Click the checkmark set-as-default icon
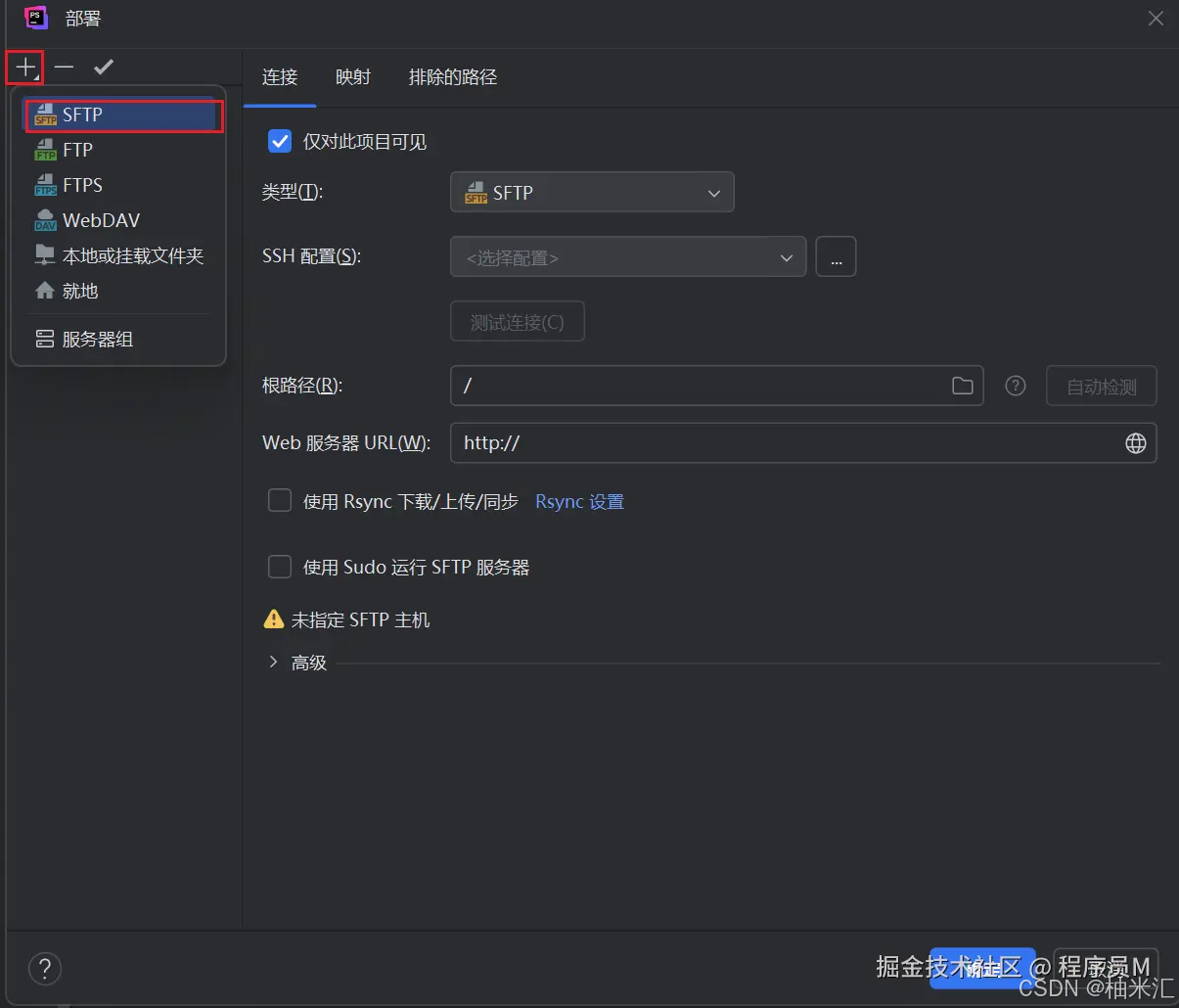 (104, 67)
